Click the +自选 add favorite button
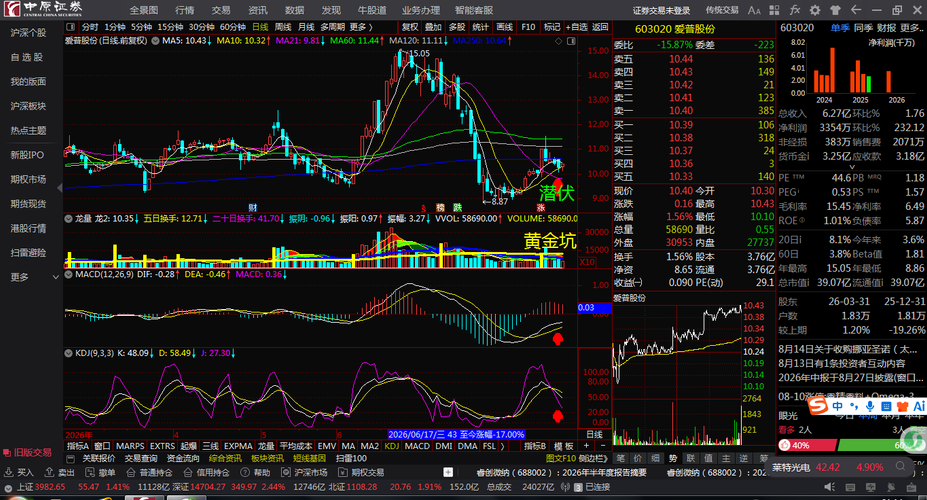 [x=576, y=27]
